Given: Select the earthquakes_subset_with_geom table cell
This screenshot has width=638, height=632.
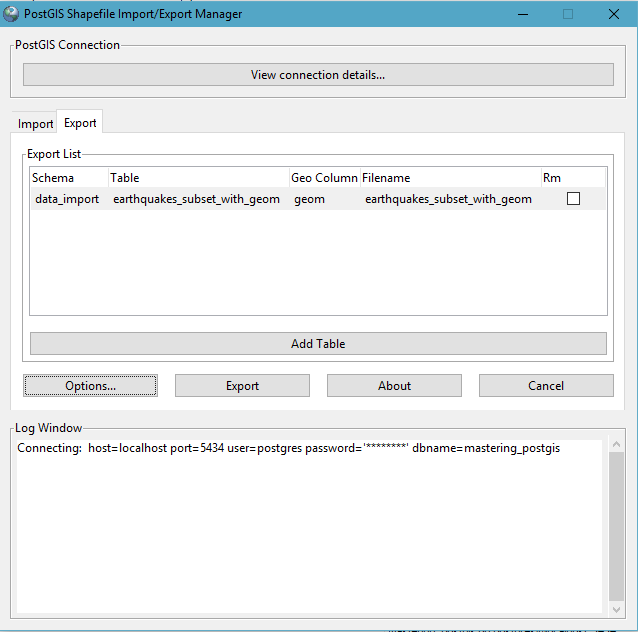Looking at the screenshot, I should (x=197, y=199).
